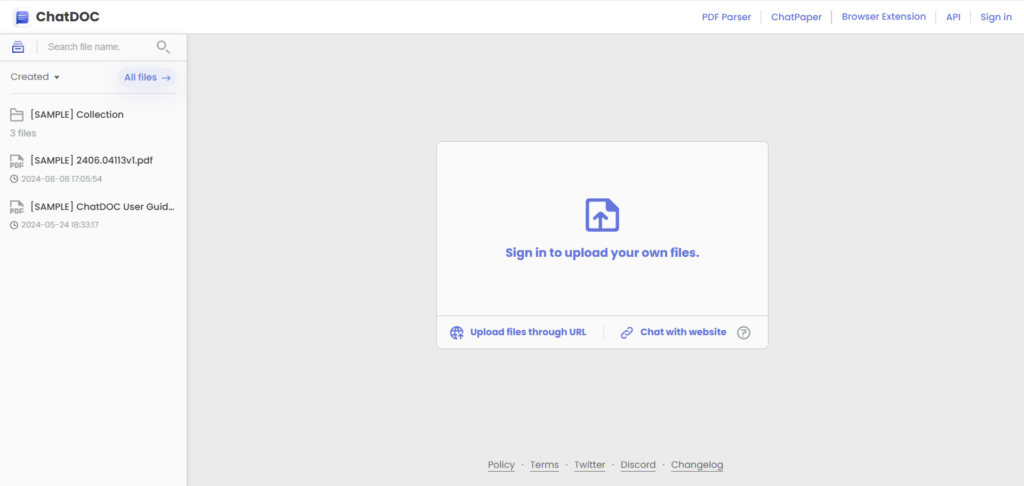This screenshot has height=486, width=1024.
Task: Click the collection stack icon beside search
Action: [18, 47]
